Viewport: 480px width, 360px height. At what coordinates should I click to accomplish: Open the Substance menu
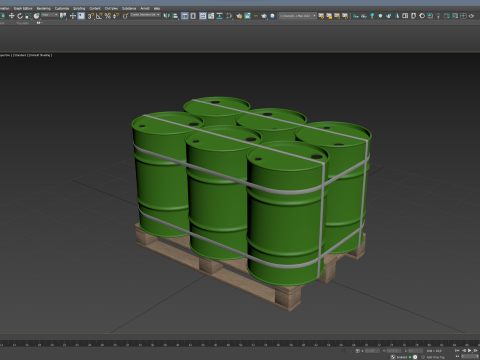pos(129,8)
